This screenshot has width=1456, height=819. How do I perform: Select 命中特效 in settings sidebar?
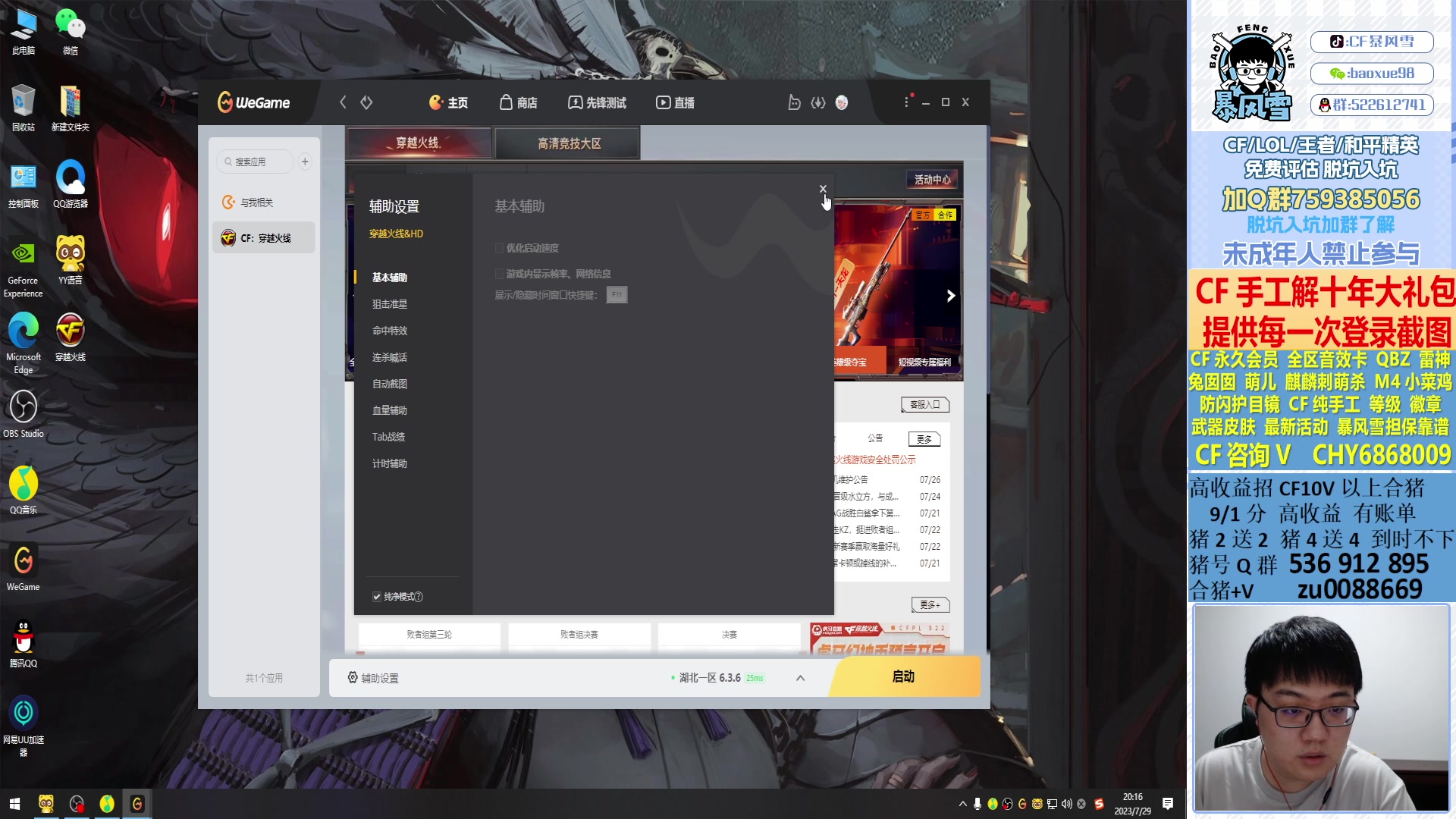(390, 331)
